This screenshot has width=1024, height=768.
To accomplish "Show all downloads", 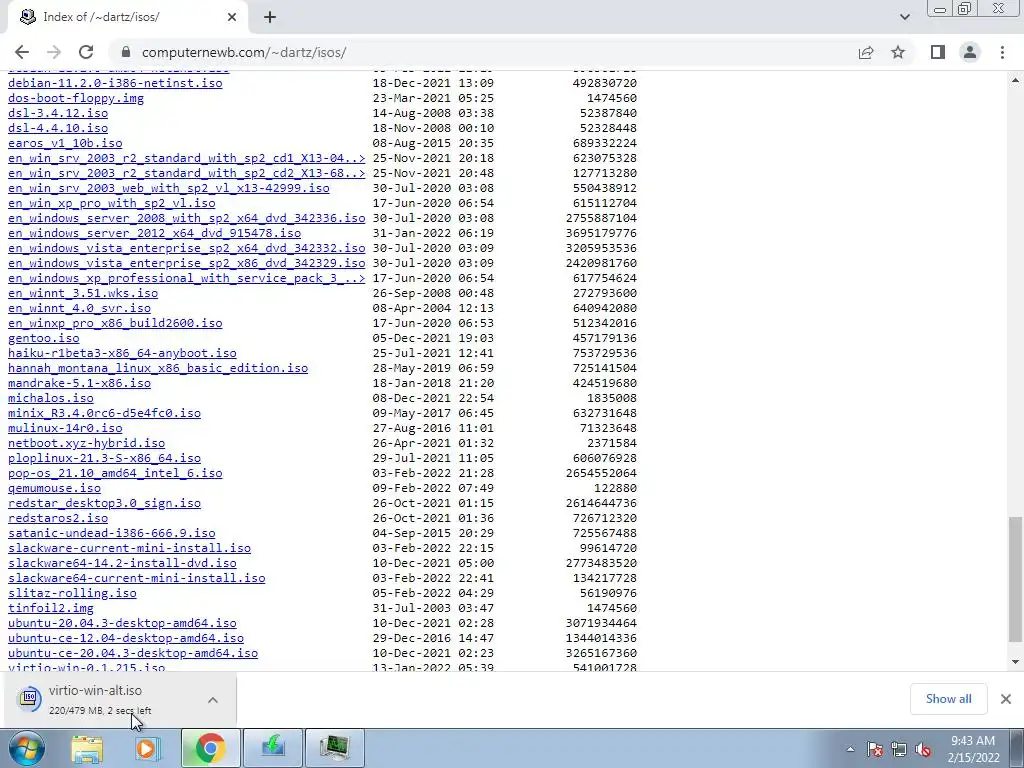I will (x=948, y=699).
